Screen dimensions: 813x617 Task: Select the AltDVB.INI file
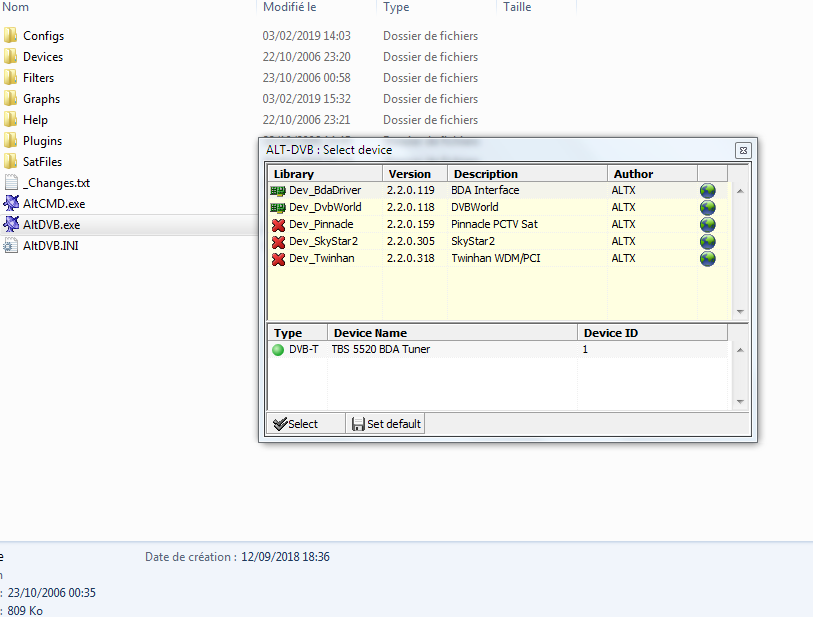click(x=50, y=246)
